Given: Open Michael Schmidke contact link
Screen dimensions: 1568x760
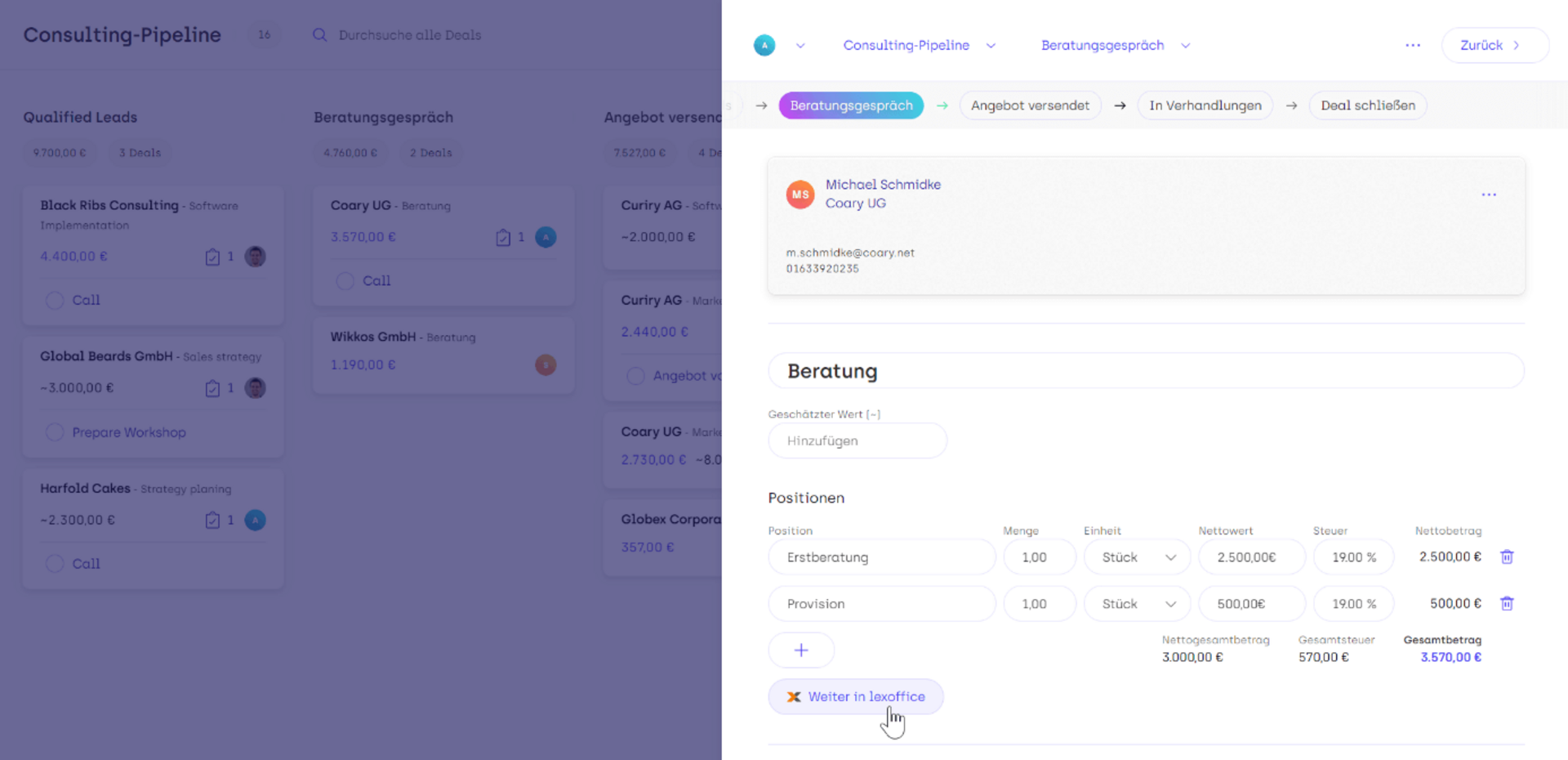Looking at the screenshot, I should pos(883,185).
